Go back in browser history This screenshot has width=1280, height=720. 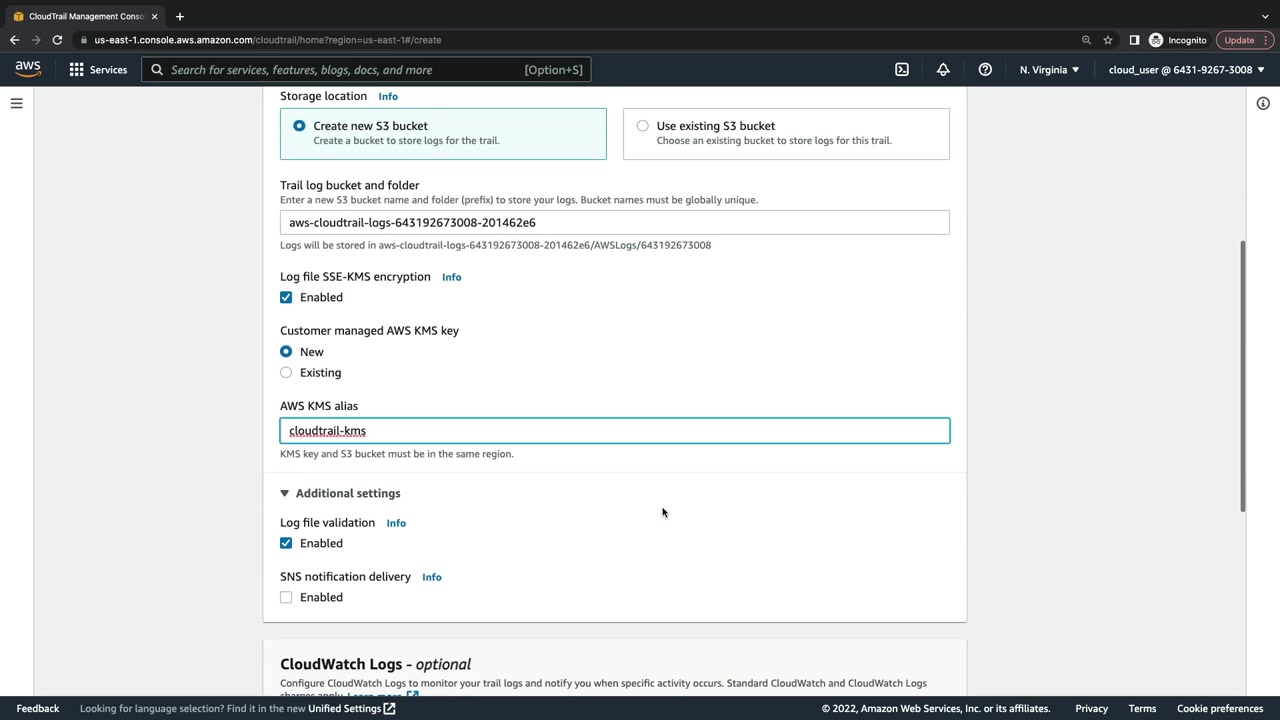[x=14, y=40]
